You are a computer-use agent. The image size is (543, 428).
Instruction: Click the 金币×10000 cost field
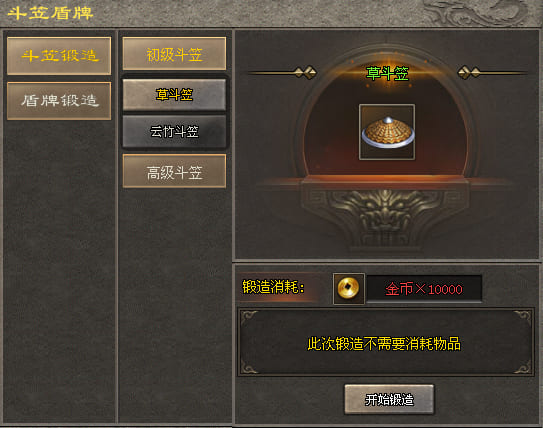coord(424,289)
